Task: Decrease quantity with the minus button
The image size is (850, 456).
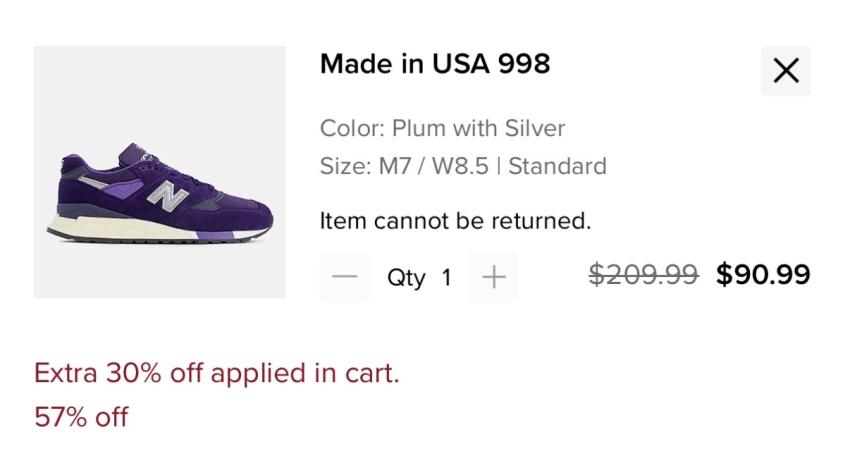Action: [344, 277]
